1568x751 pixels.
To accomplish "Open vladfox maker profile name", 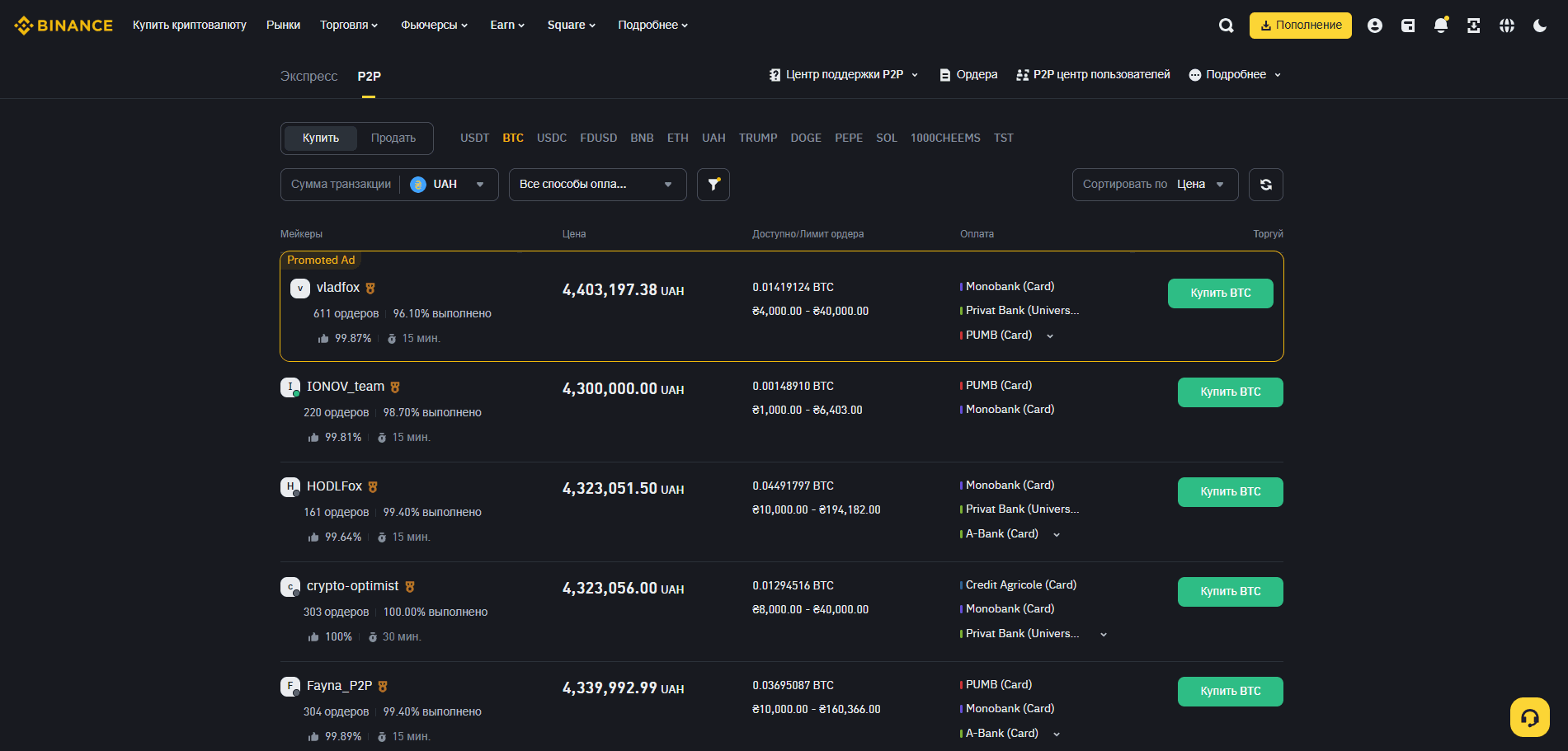I will [x=338, y=288].
